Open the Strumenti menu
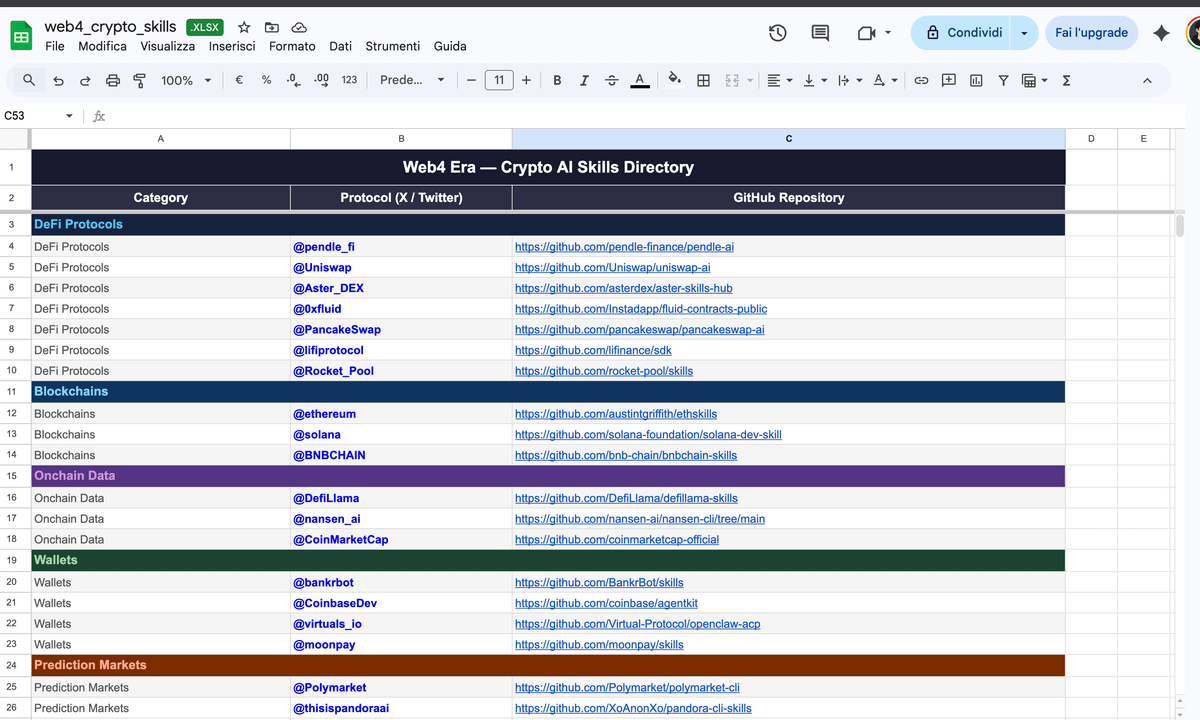1200x720 pixels. click(x=393, y=46)
